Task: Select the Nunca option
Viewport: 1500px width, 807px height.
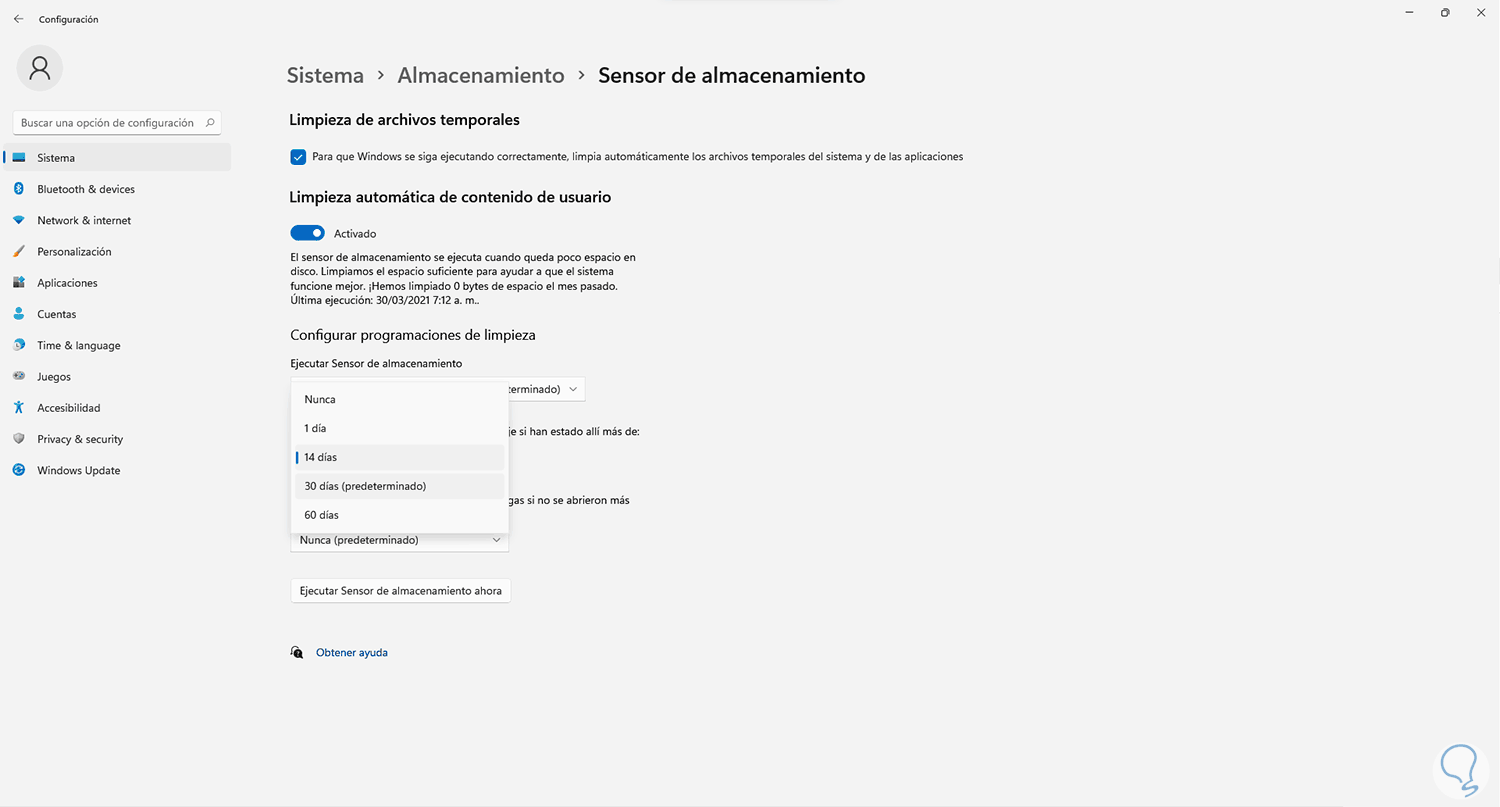Action: pyautogui.click(x=320, y=399)
